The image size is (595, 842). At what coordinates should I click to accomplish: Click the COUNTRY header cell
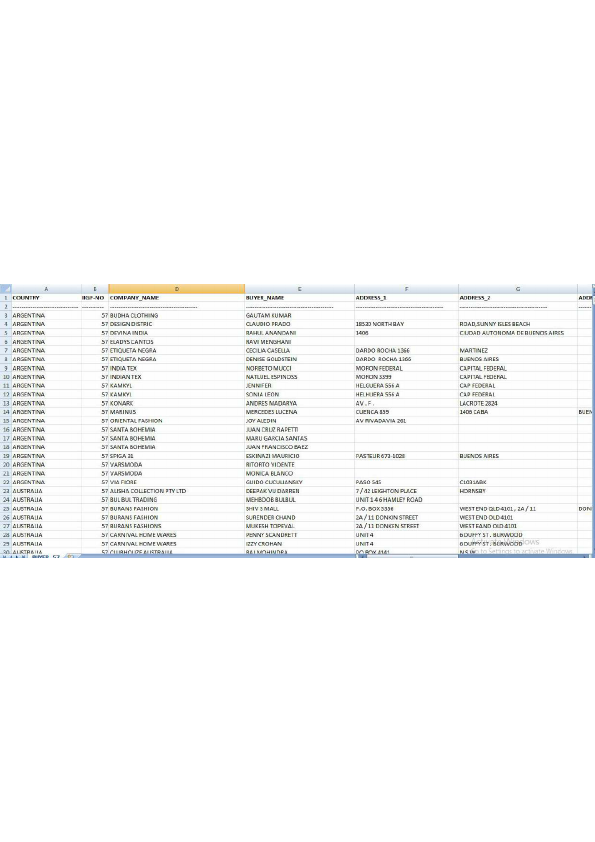click(46, 297)
